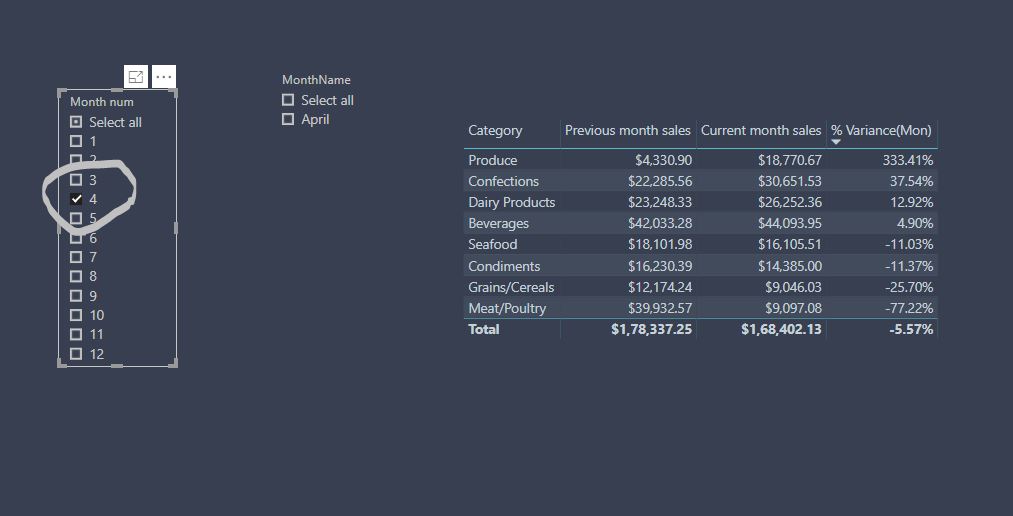Open More options ellipsis on slicer

pos(164,77)
